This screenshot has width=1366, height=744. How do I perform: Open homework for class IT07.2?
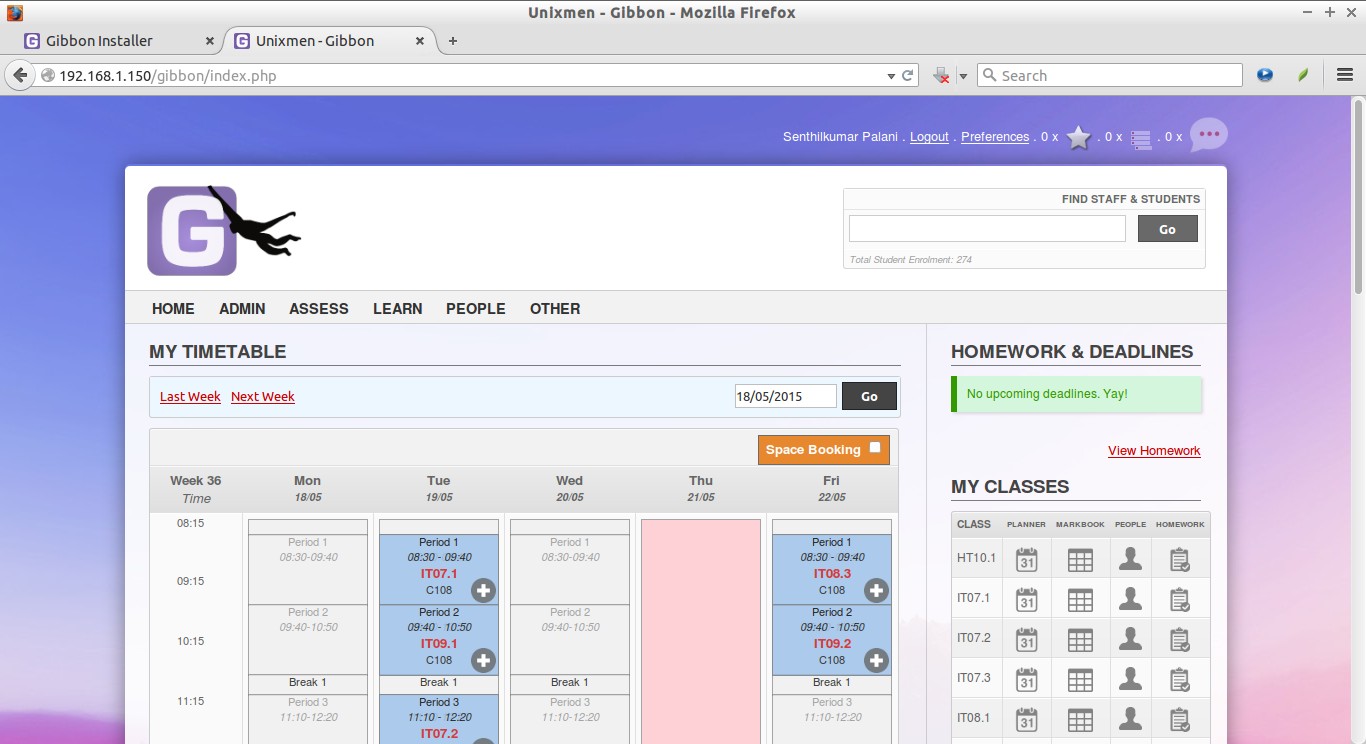[1180, 639]
